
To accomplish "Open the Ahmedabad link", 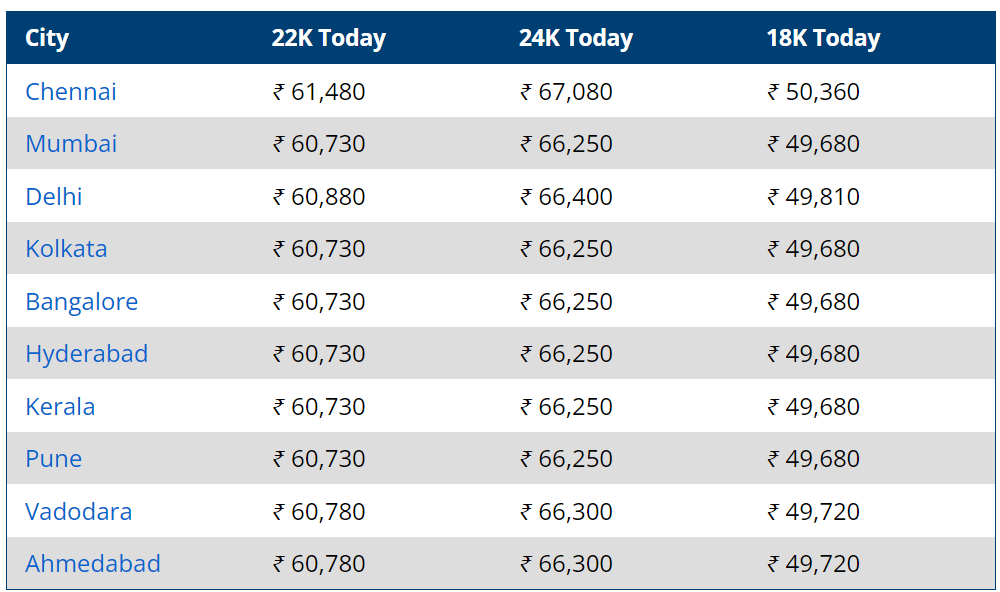I will point(93,564).
